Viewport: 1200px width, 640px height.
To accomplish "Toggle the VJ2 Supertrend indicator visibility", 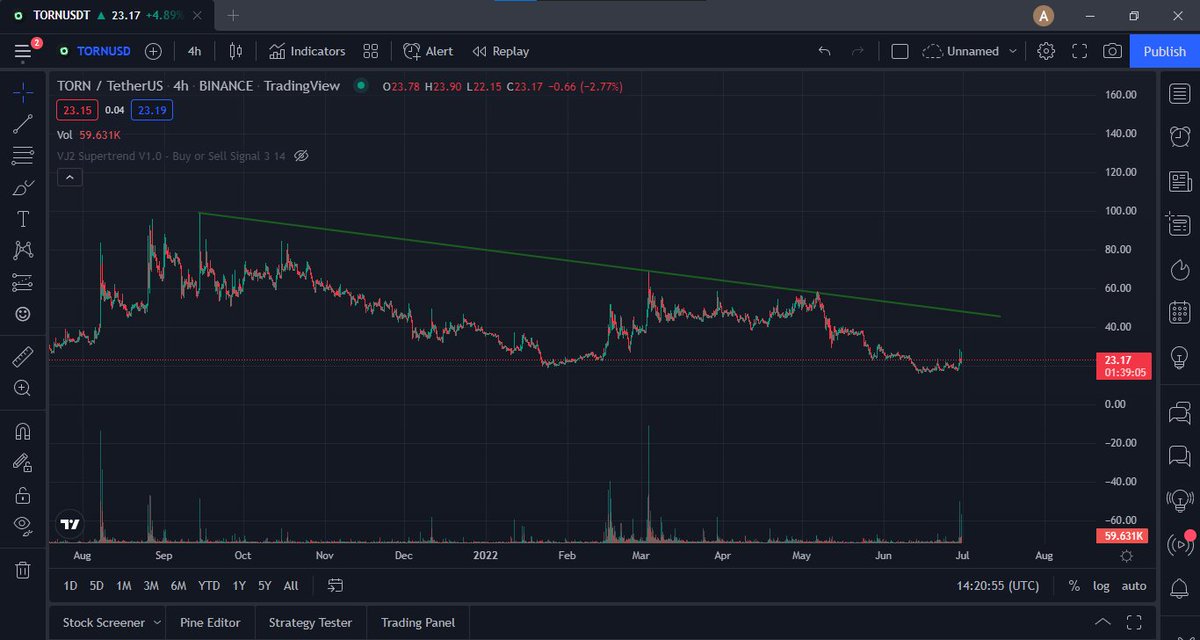I will click(x=300, y=155).
